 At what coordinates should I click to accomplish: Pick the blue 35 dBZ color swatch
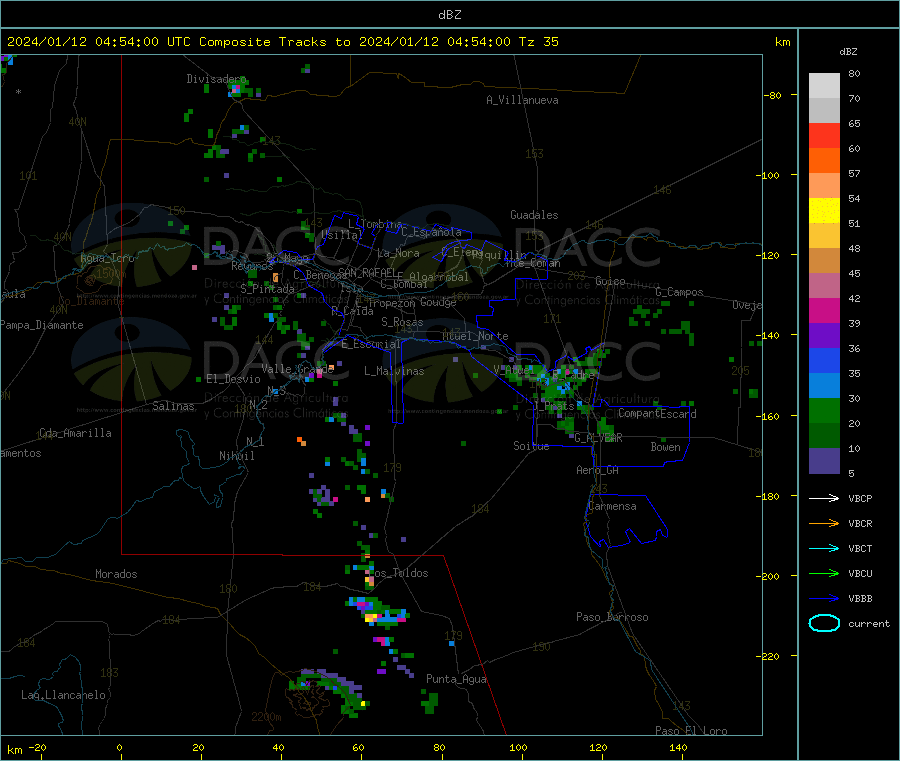[x=824, y=360]
